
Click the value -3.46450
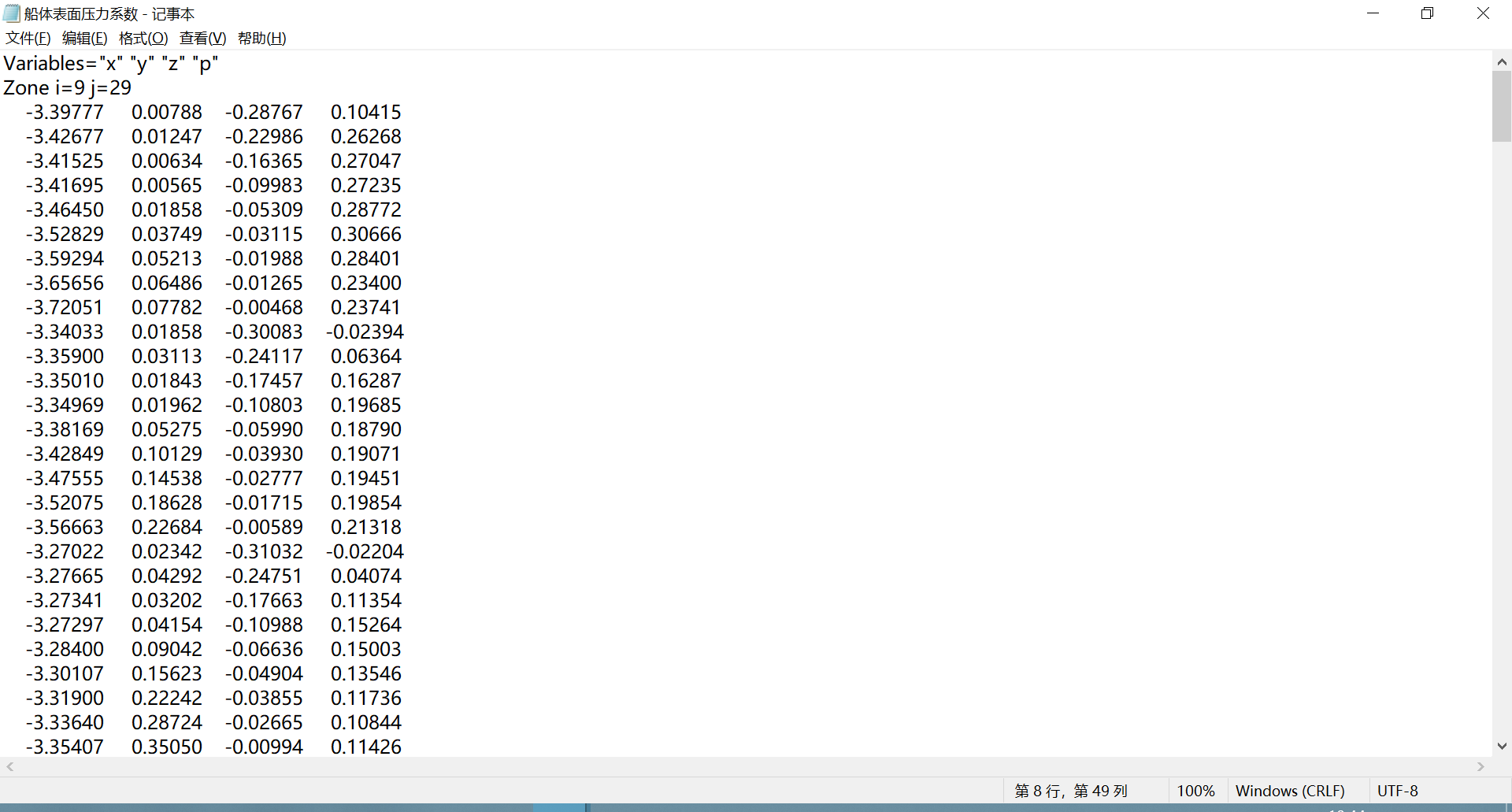(65, 210)
